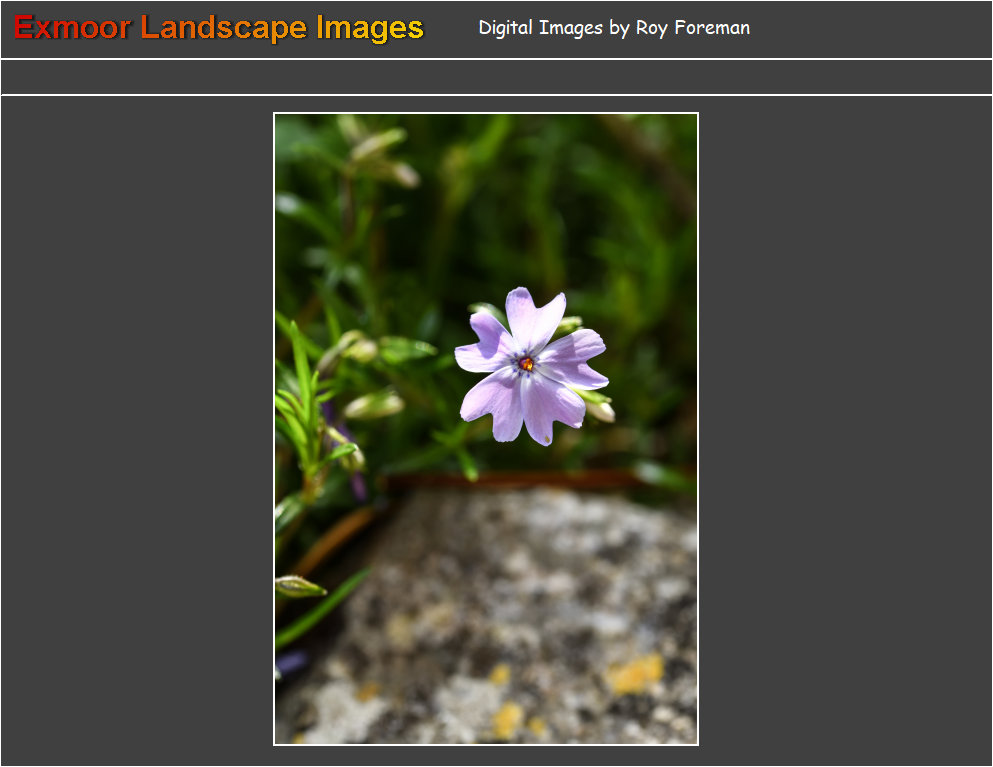Click the word 'Exmoor' in the title
The height and width of the screenshot is (767, 993).
point(72,28)
